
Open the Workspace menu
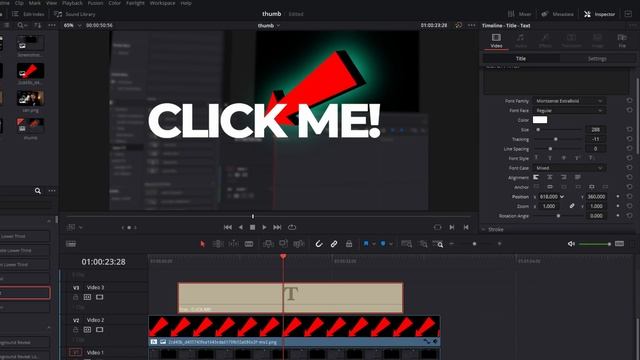coord(162,3)
